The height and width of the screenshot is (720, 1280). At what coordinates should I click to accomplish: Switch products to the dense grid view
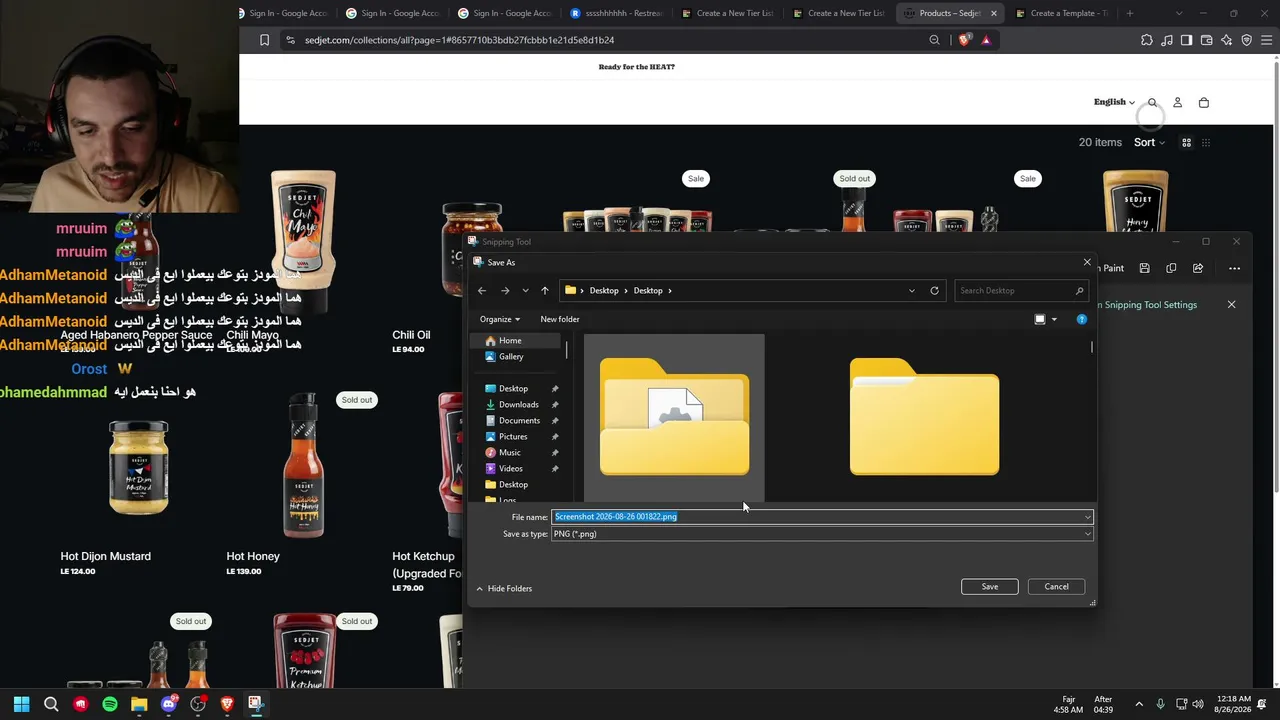coord(1206,143)
